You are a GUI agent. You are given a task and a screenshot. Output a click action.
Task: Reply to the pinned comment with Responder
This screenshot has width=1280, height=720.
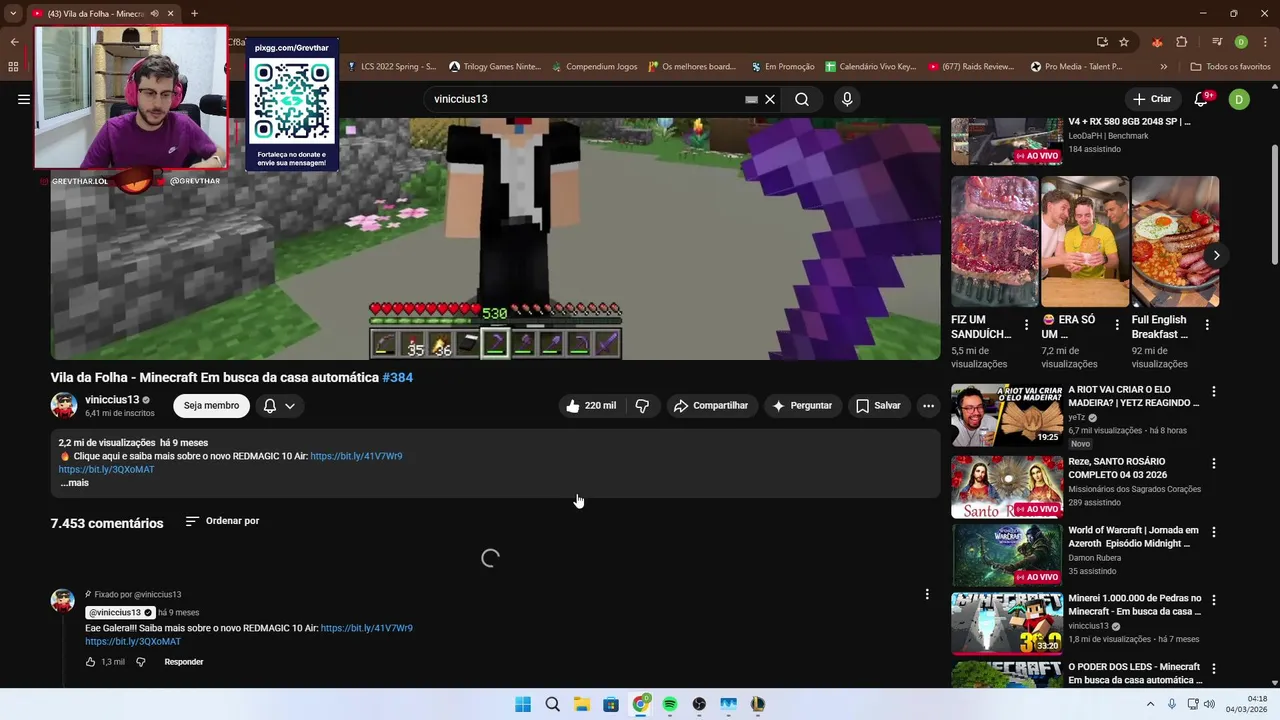(184, 662)
